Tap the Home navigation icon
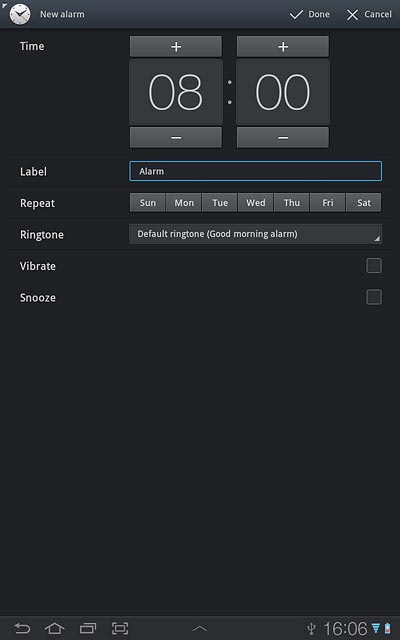400x640 pixels. [x=55, y=628]
